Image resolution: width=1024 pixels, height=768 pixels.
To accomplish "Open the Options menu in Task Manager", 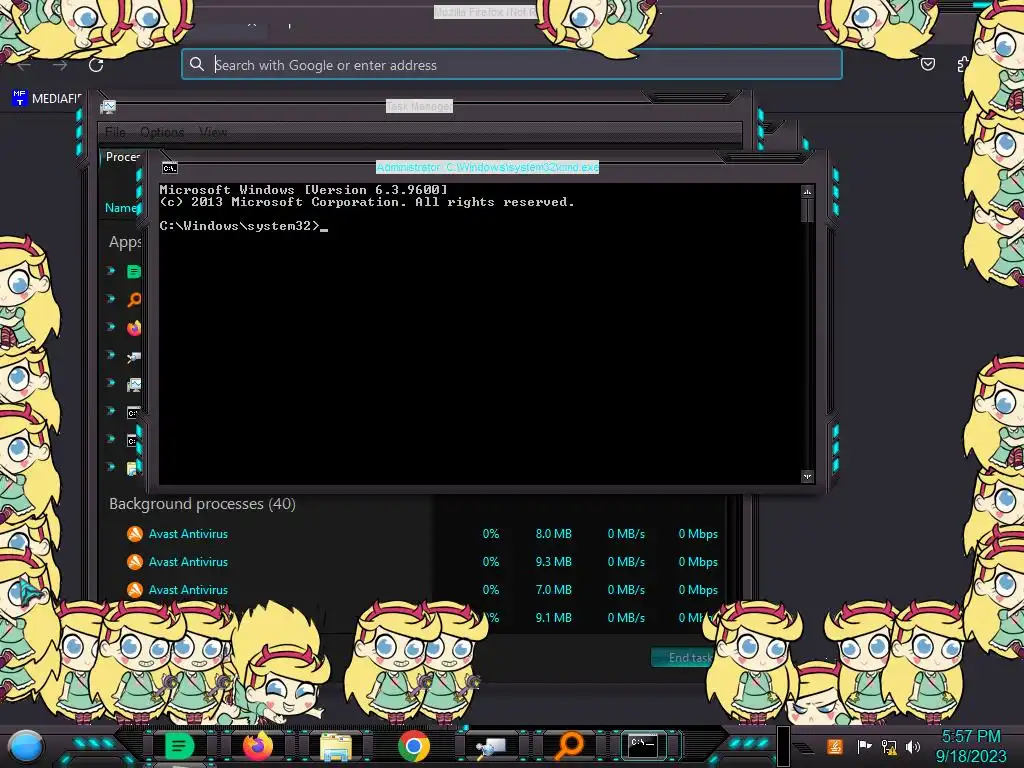I will 162,132.
